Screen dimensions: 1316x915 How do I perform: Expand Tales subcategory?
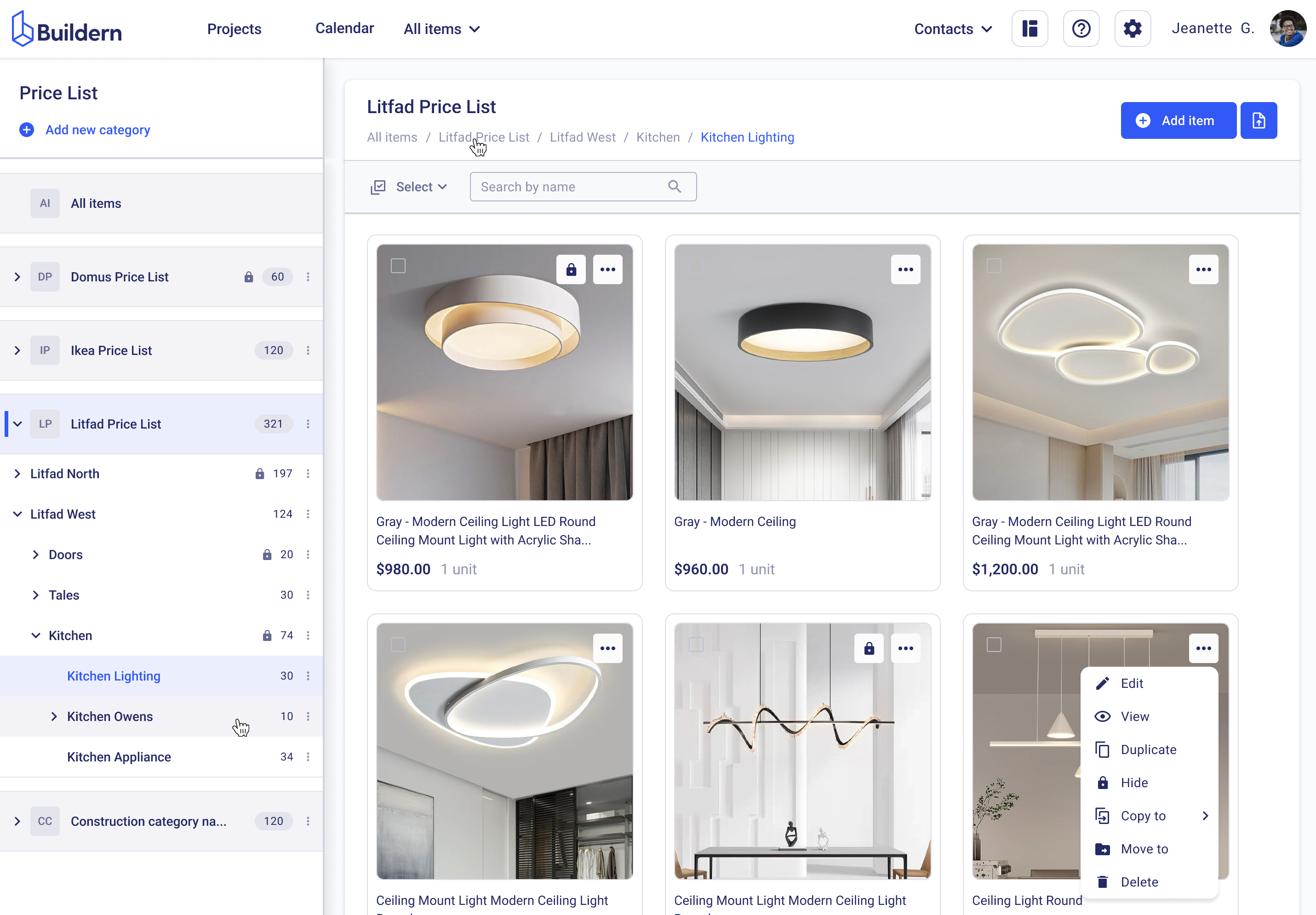(x=35, y=595)
